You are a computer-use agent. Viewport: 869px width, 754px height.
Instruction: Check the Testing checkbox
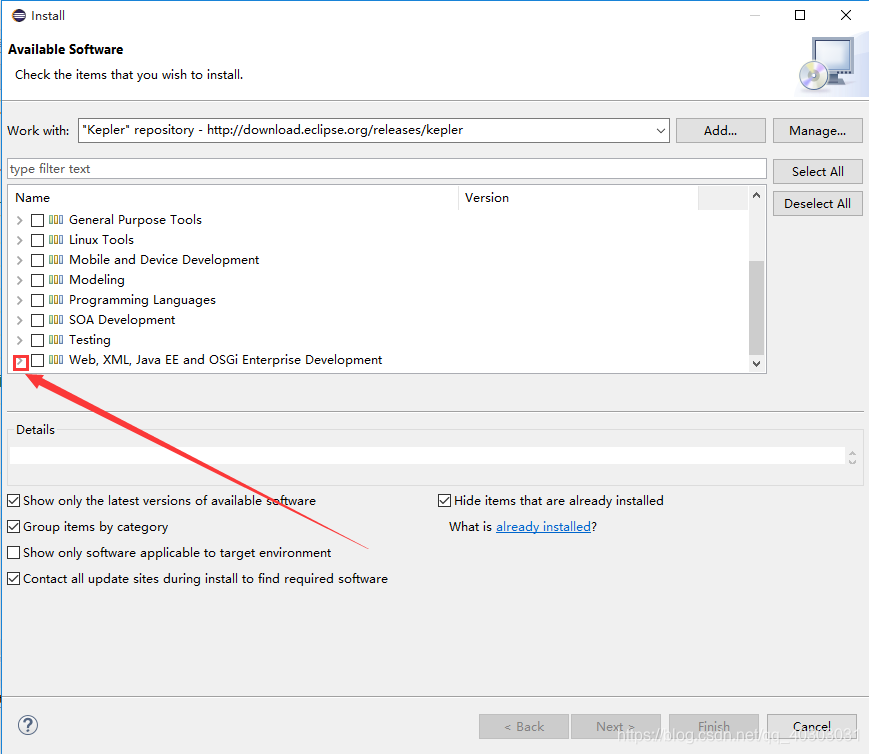(37, 340)
